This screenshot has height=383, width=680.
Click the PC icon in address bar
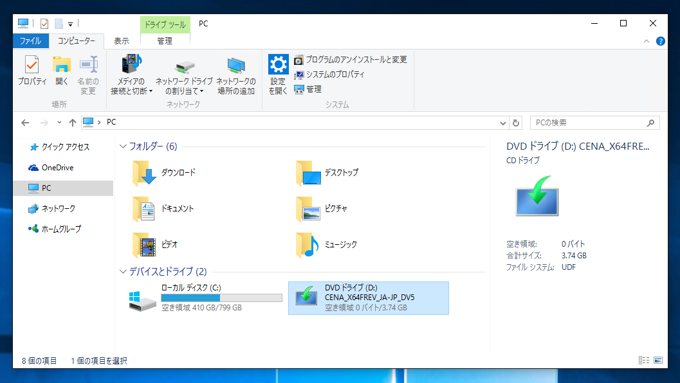pyautogui.click(x=88, y=122)
